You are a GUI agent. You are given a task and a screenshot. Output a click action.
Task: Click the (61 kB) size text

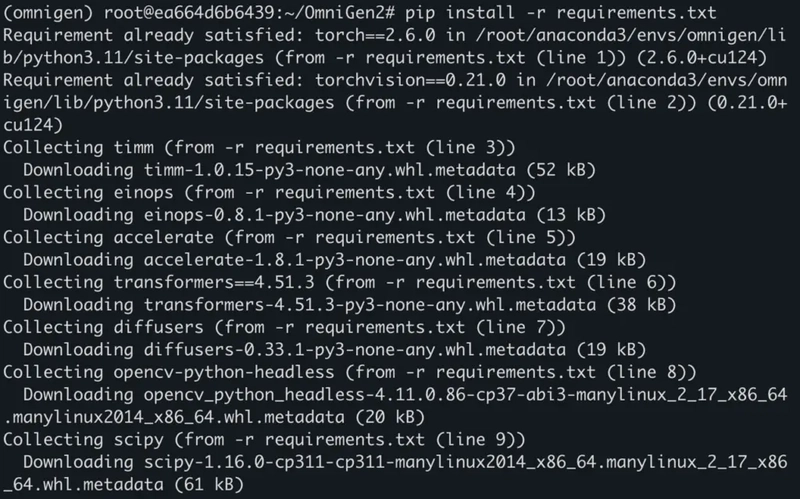(209, 484)
